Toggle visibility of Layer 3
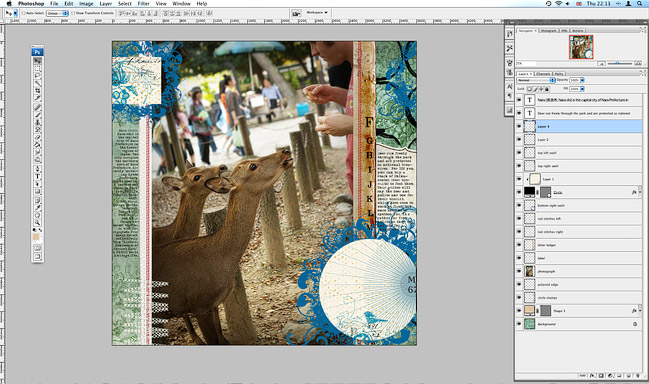This screenshot has height=384, width=649. (519, 126)
